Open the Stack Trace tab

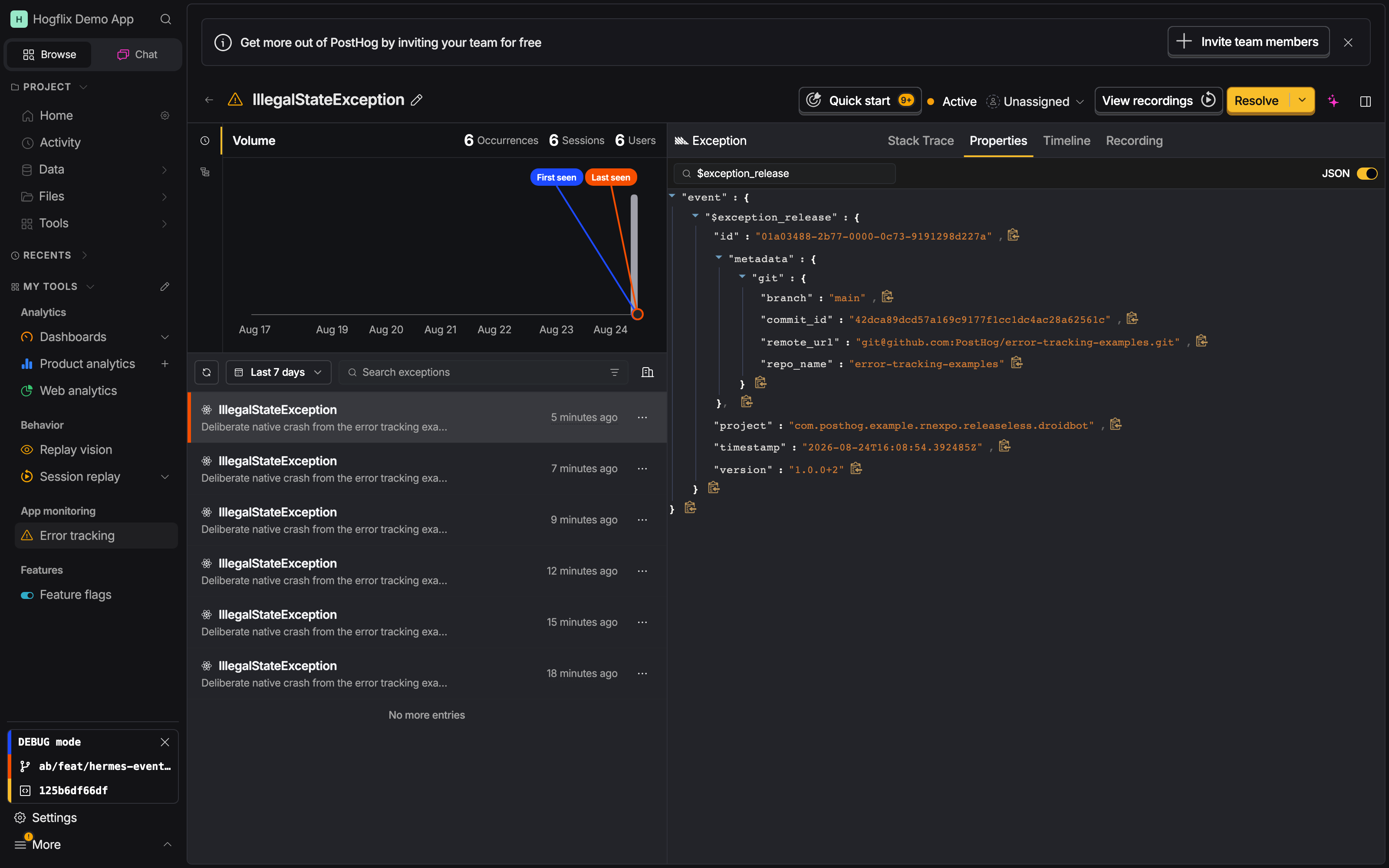(920, 141)
